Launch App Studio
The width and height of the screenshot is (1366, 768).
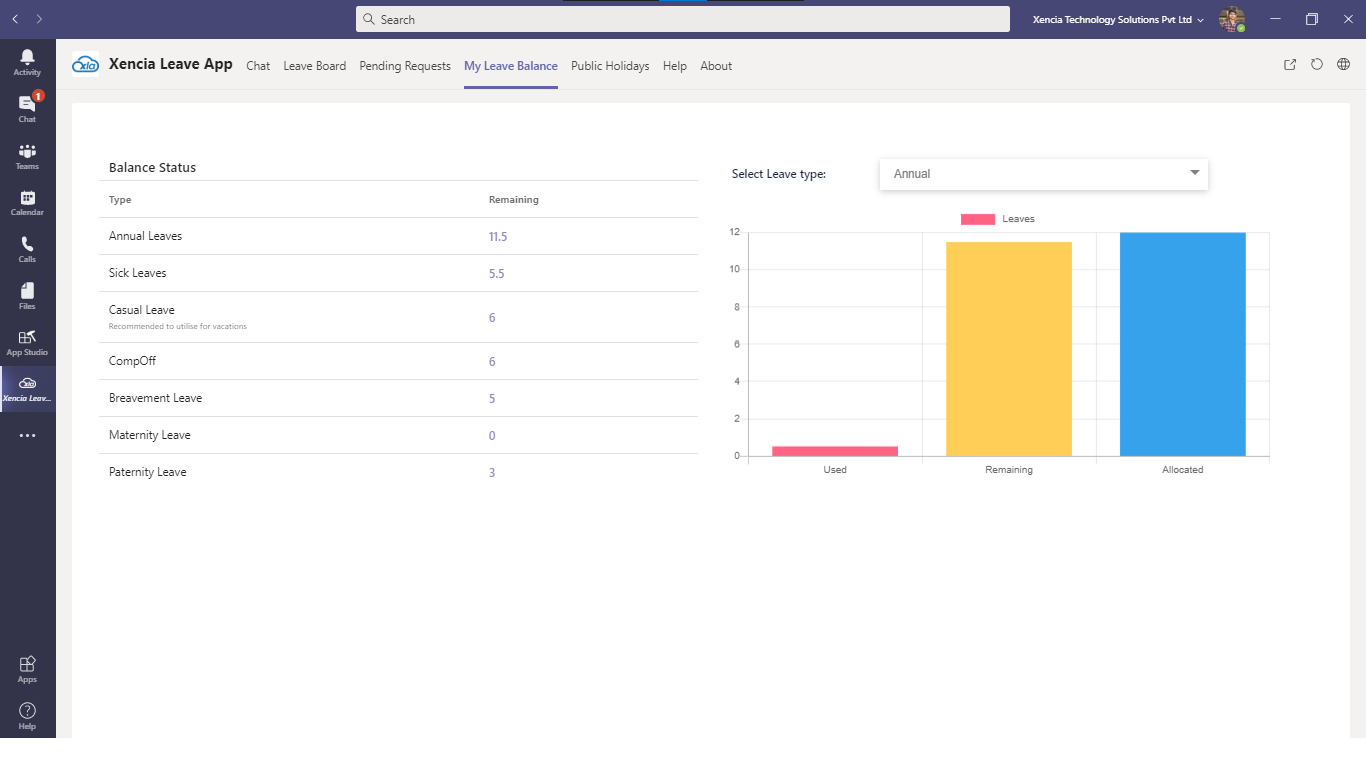[x=27, y=343]
